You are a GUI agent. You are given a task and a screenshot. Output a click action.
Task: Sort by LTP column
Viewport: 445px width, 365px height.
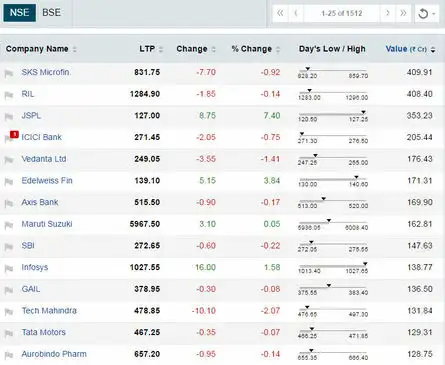(x=151, y=49)
